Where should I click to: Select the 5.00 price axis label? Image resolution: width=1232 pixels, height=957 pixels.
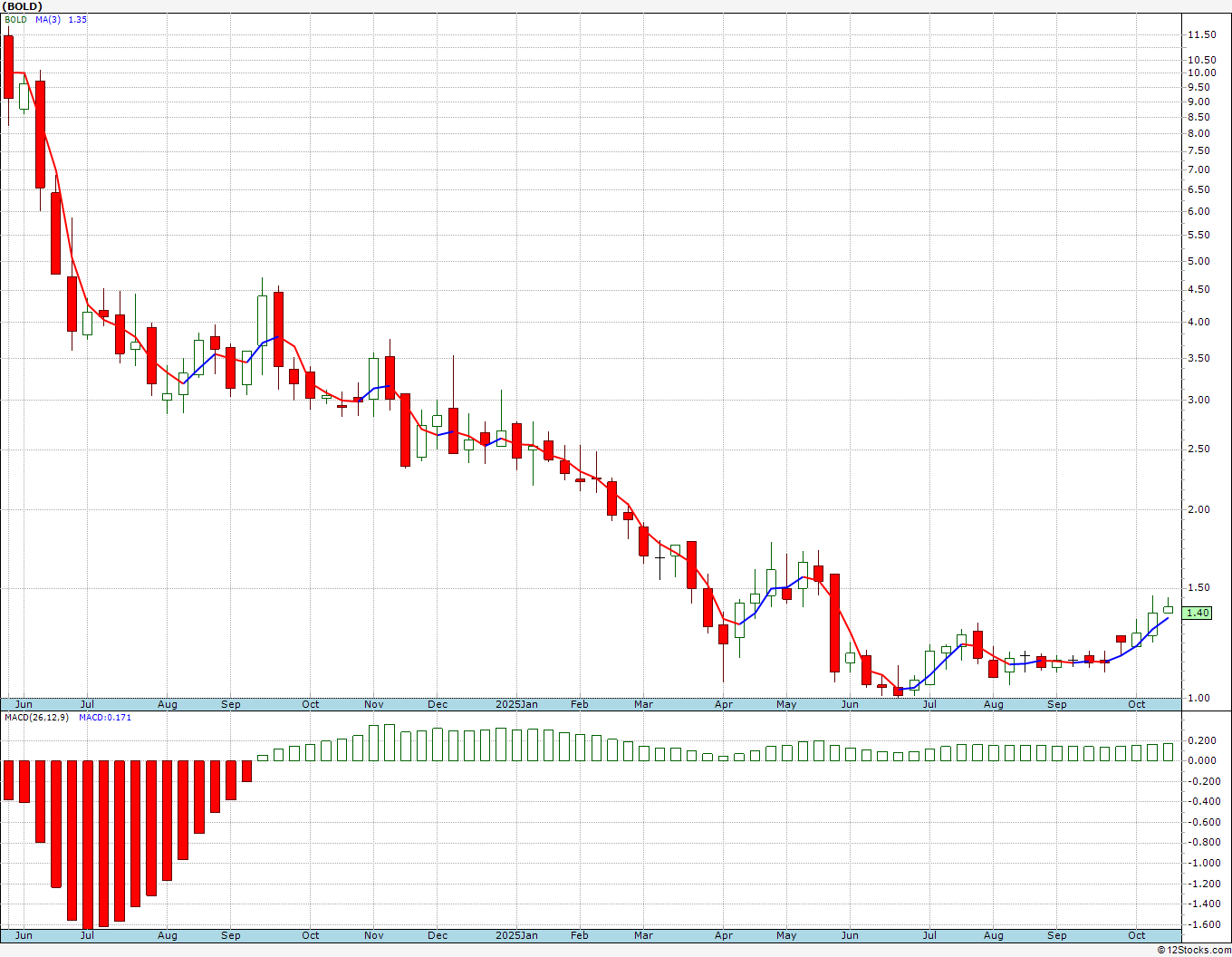click(x=1198, y=261)
